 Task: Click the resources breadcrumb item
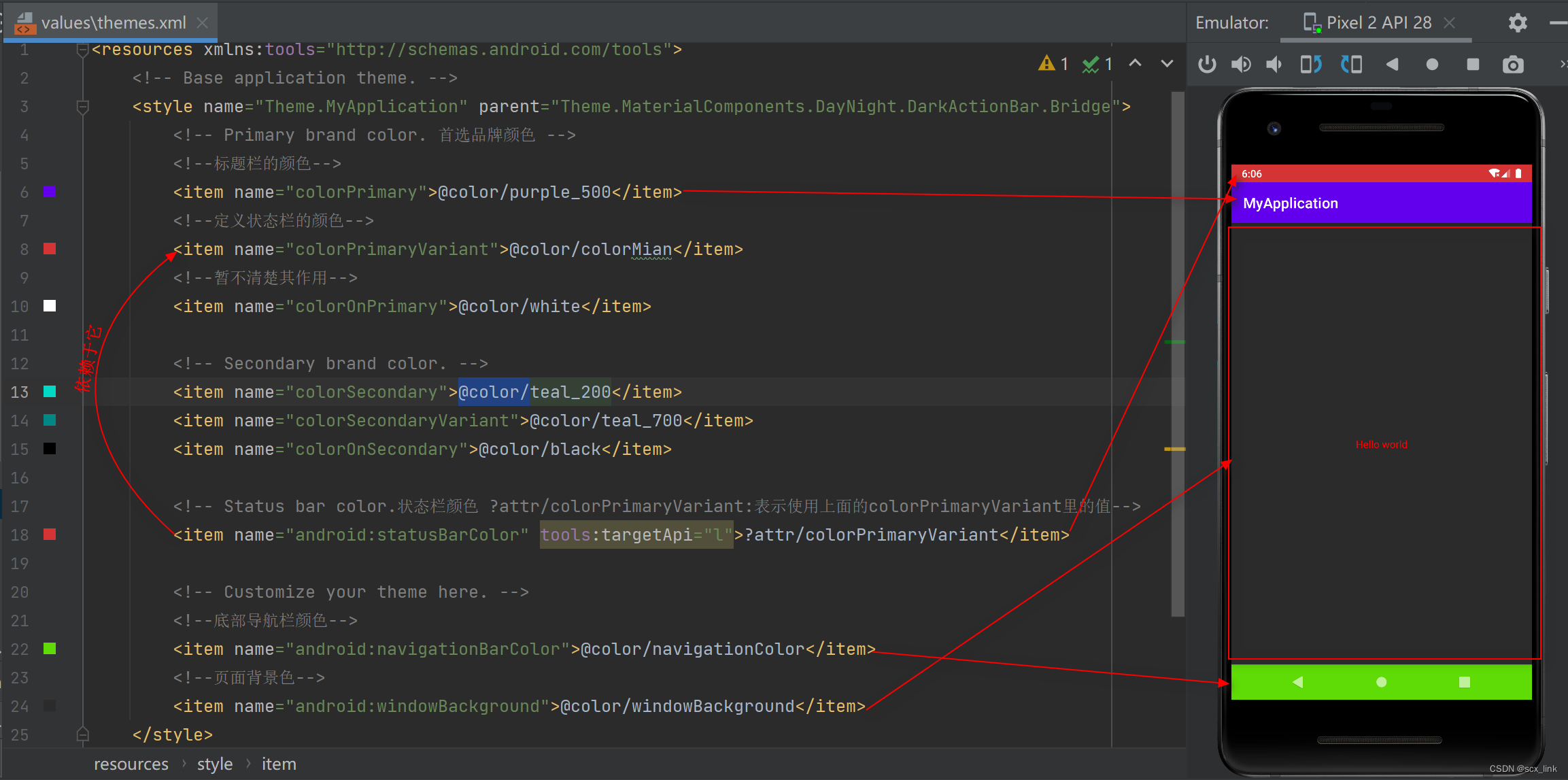[x=131, y=764]
